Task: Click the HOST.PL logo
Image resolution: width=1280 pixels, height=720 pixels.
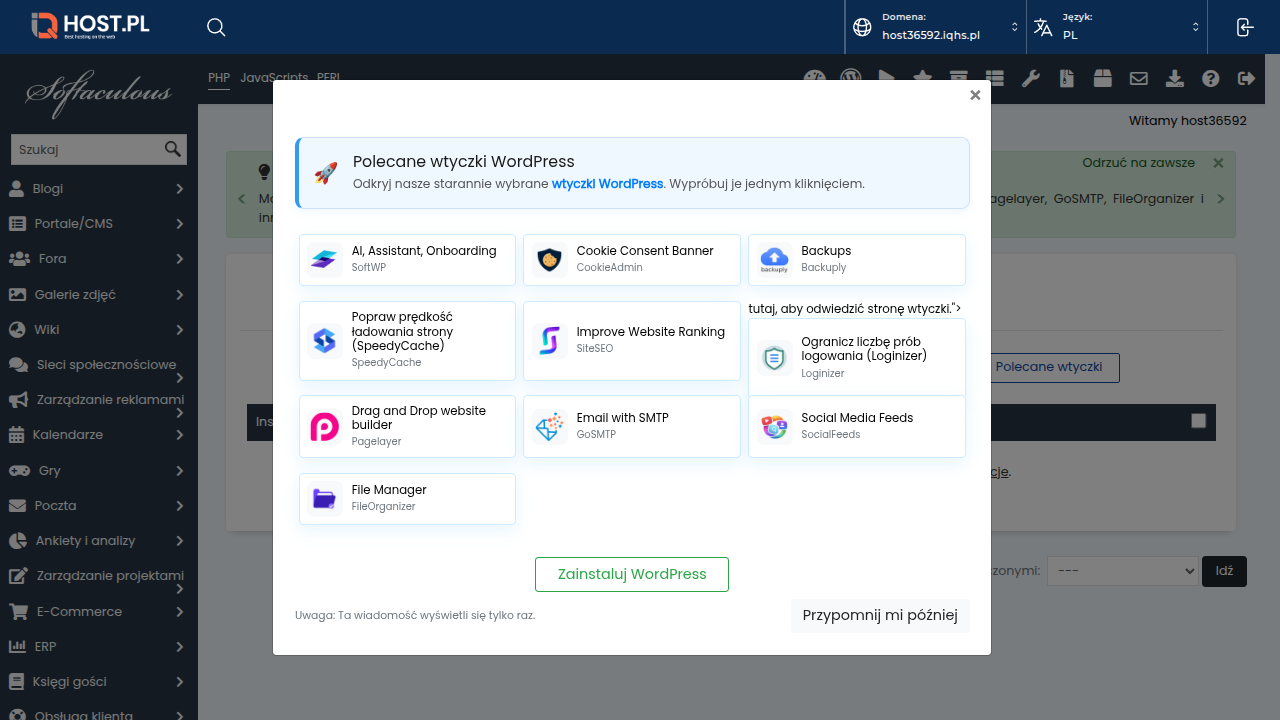Action: (x=90, y=26)
